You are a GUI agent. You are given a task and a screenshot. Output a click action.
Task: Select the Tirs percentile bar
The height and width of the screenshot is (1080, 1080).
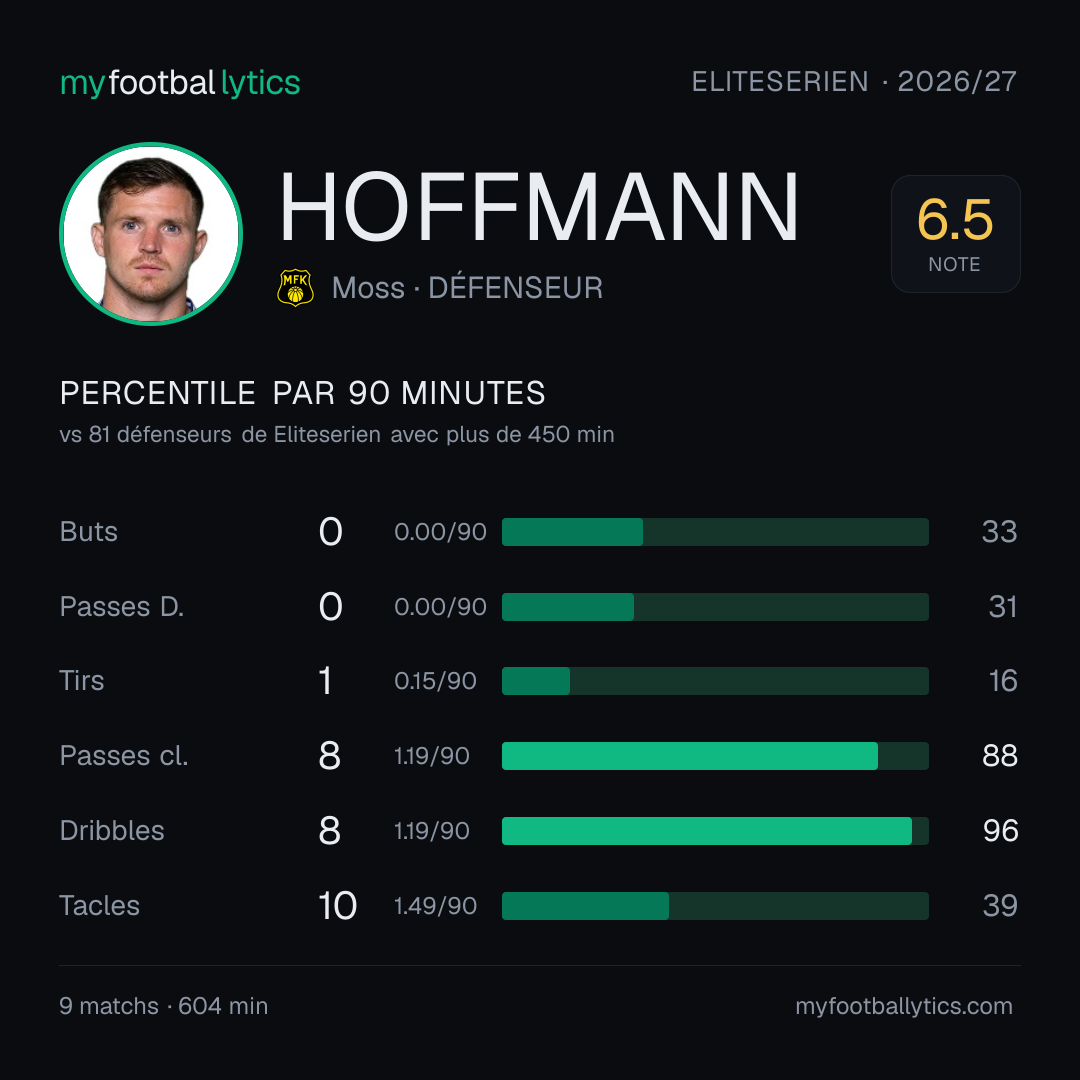click(715, 681)
